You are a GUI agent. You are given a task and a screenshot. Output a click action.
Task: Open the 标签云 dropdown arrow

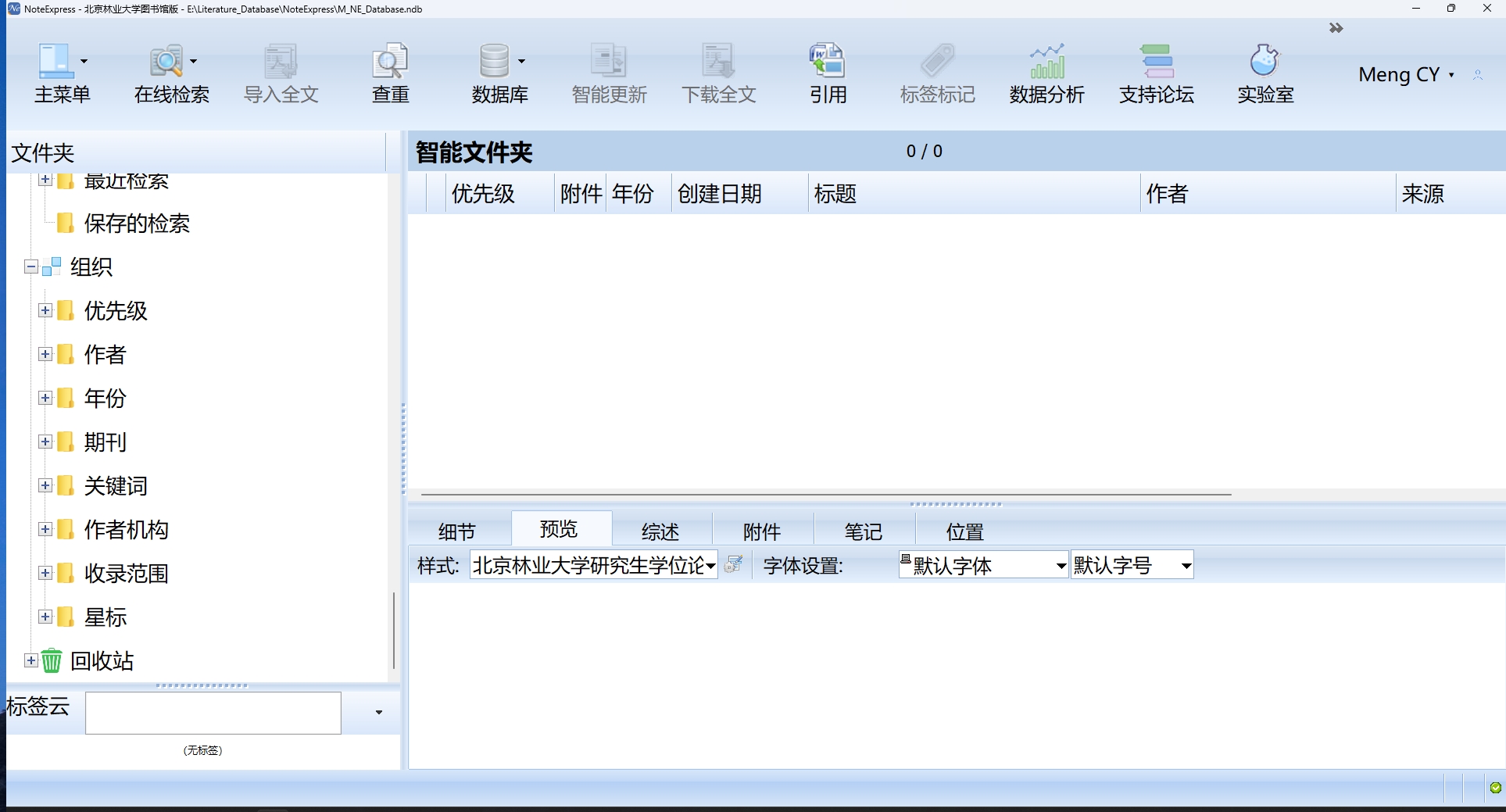(379, 712)
